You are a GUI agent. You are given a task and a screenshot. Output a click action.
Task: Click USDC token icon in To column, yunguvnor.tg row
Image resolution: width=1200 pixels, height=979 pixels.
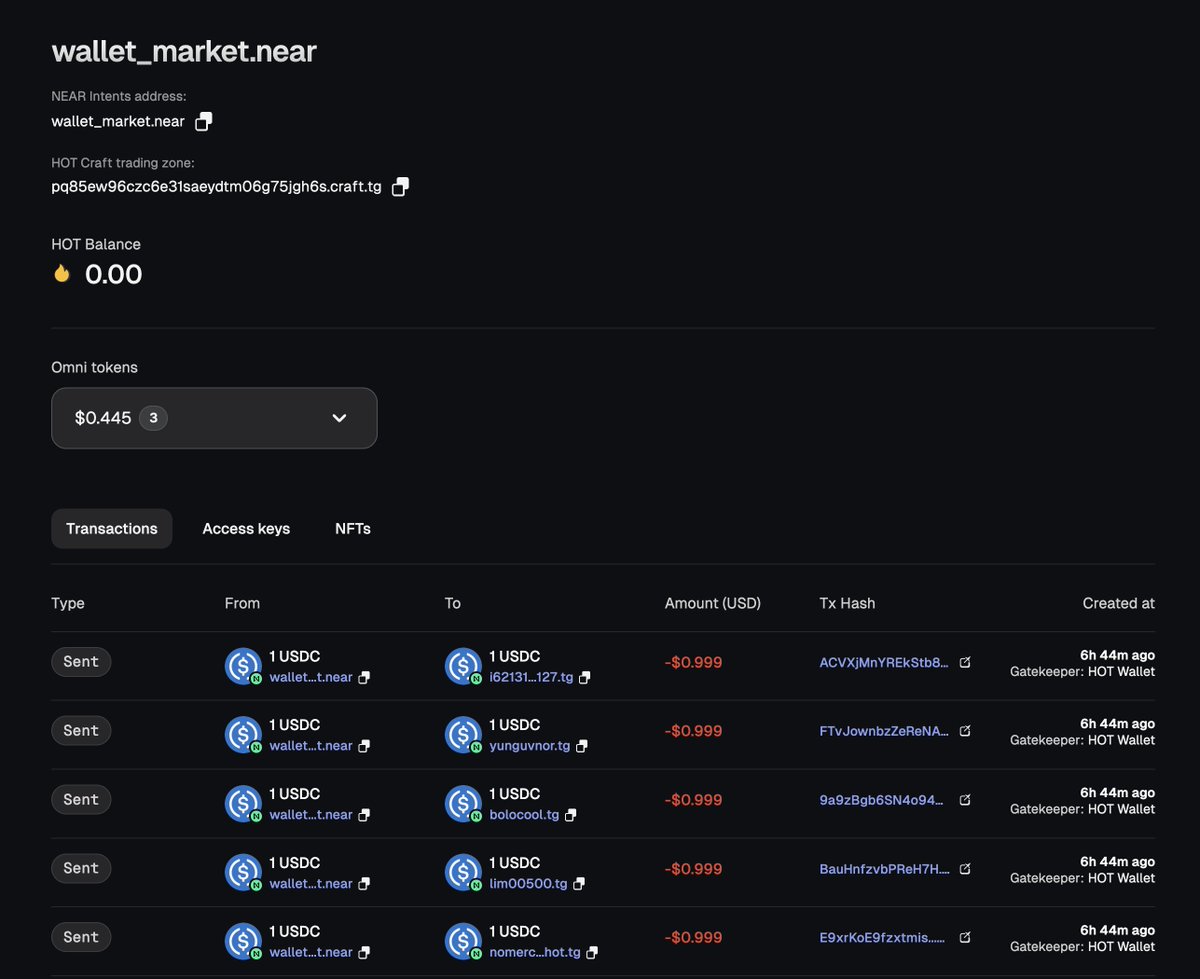click(463, 736)
